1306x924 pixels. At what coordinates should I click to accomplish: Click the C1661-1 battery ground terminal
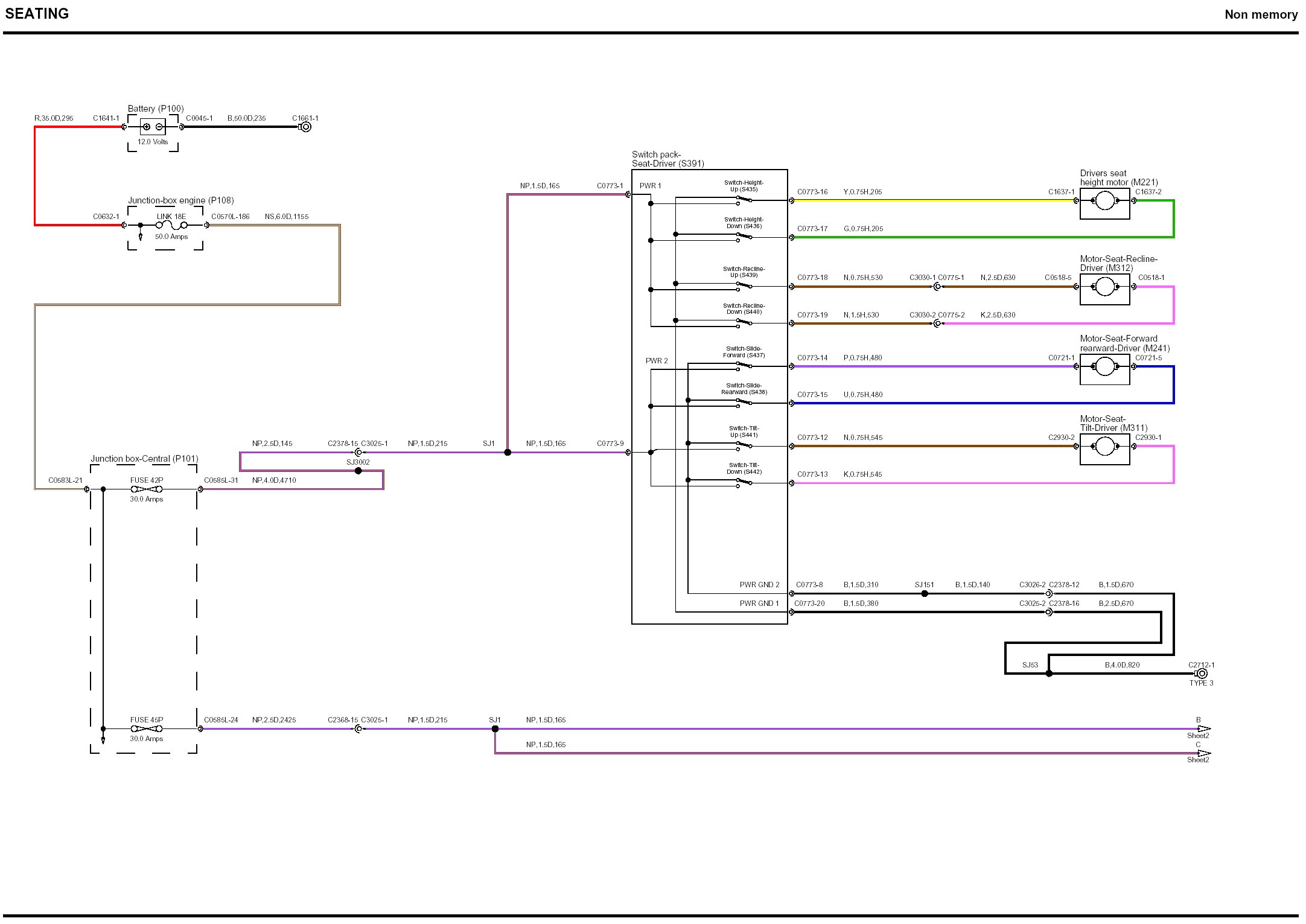point(306,127)
